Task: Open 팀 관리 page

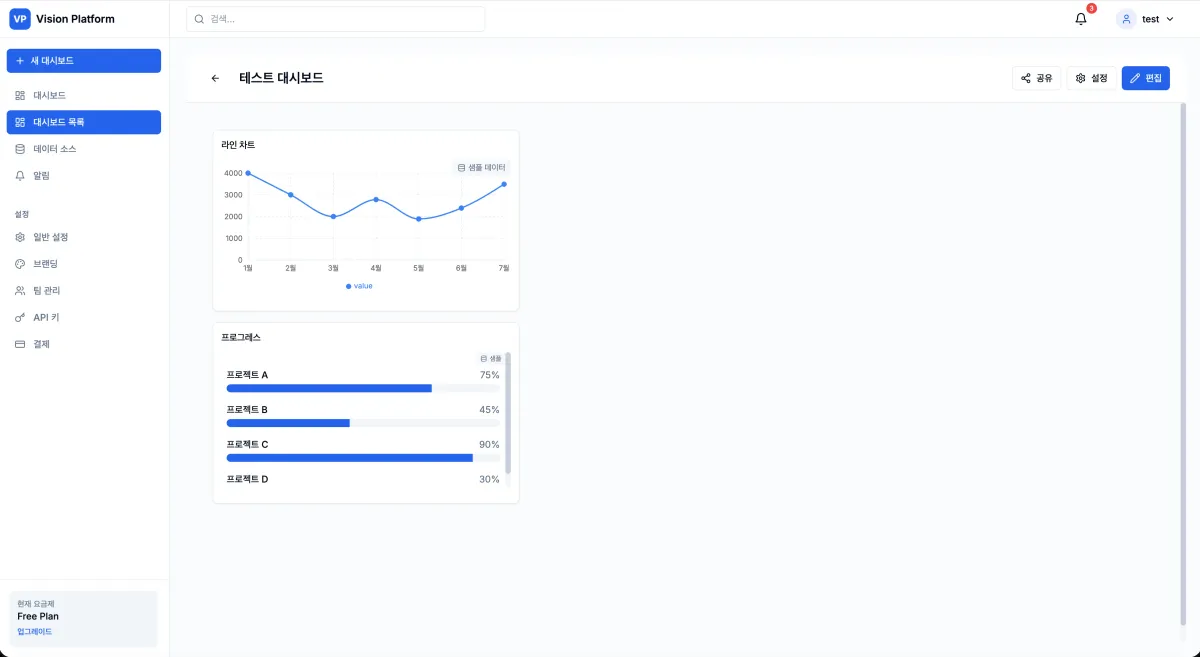Action: 46,291
